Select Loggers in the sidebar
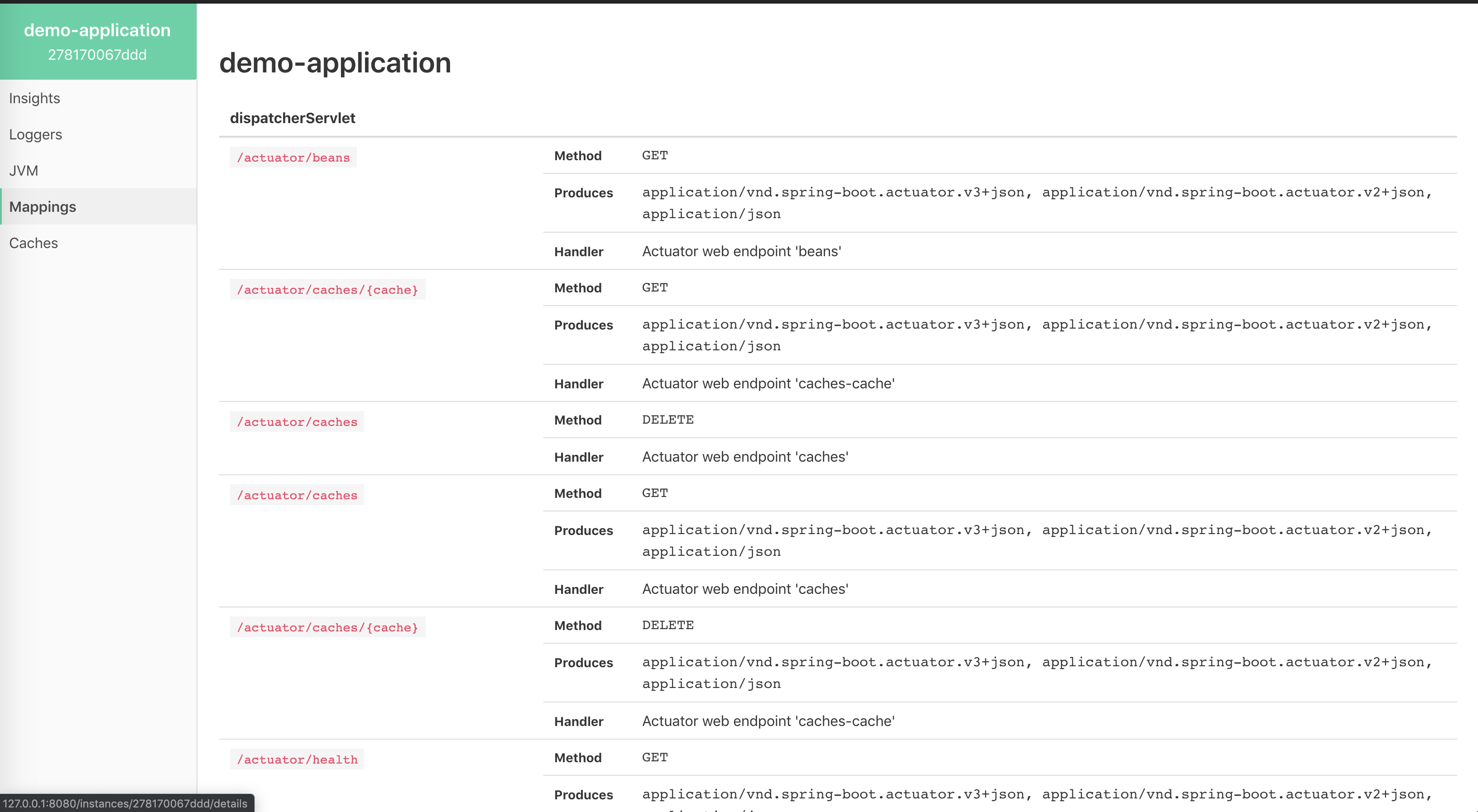This screenshot has height=812, width=1478. coord(36,134)
